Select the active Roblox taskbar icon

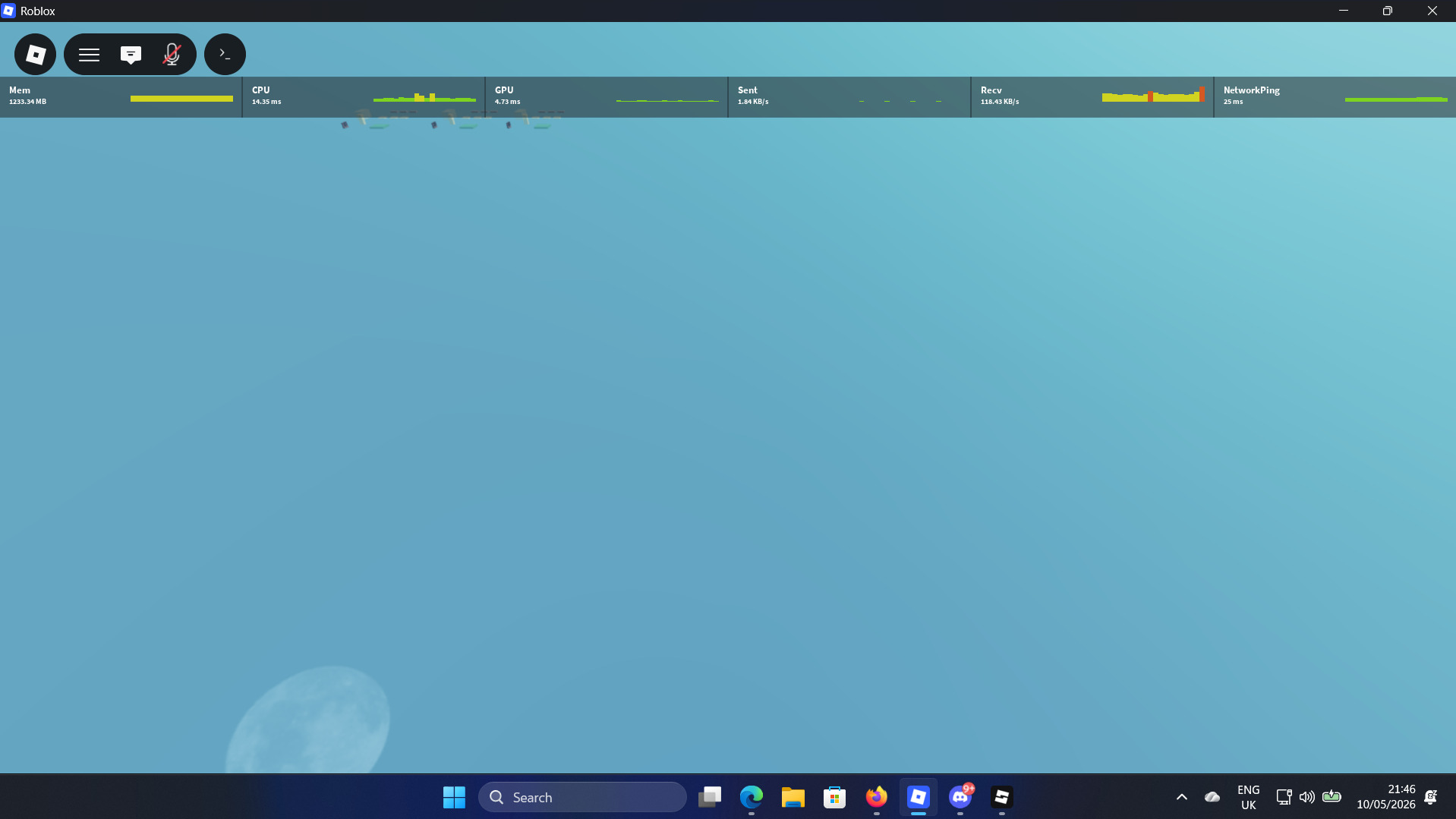click(919, 797)
